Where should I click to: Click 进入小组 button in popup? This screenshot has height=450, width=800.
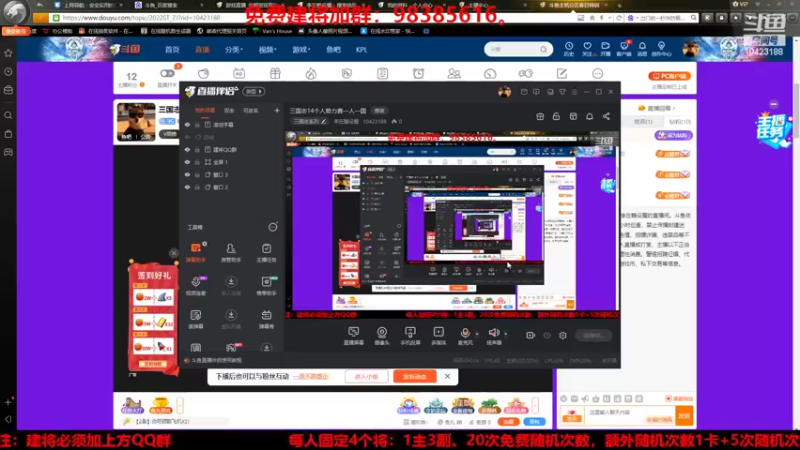click(366, 377)
